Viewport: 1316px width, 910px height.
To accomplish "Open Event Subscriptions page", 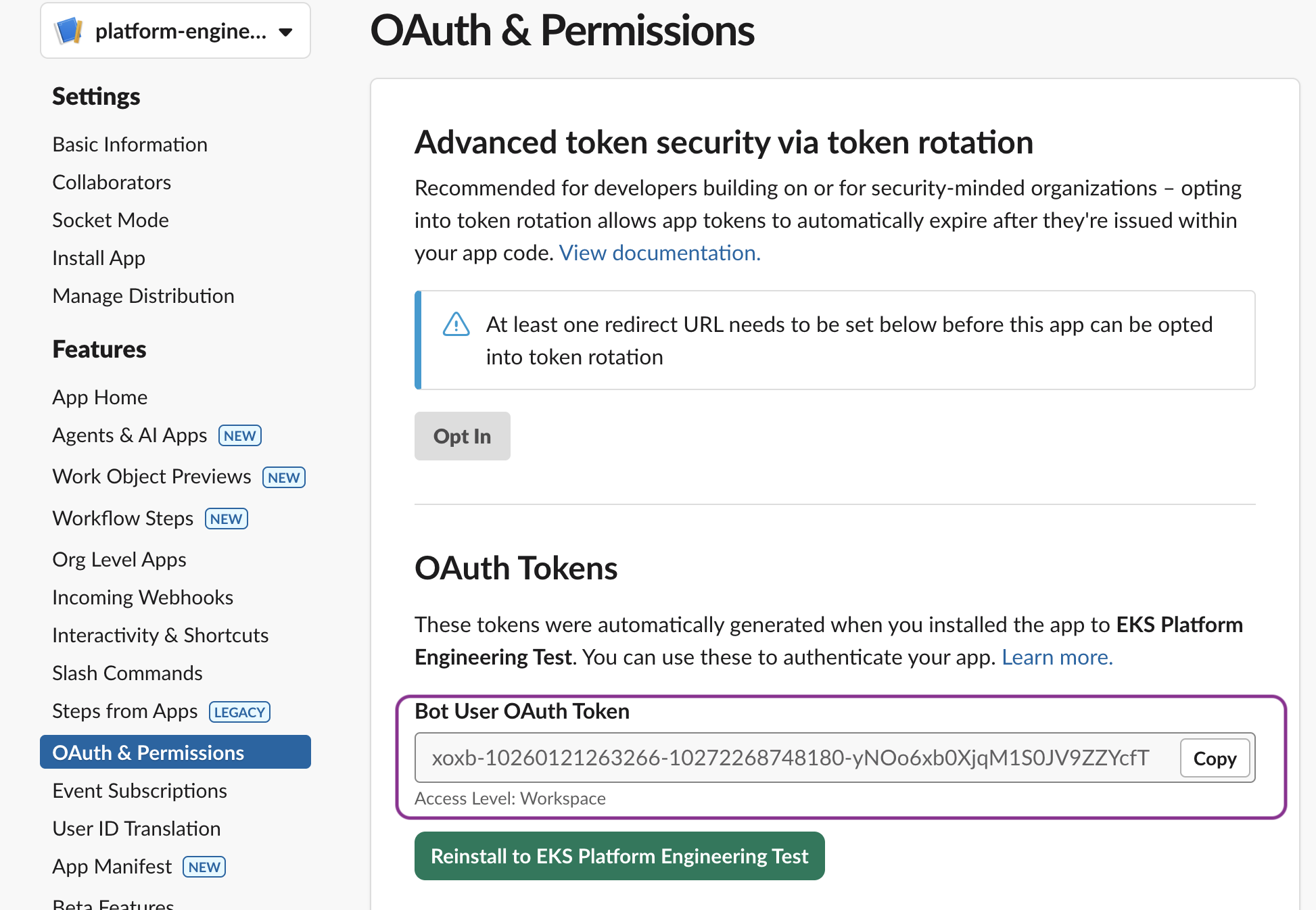I will coord(139,790).
